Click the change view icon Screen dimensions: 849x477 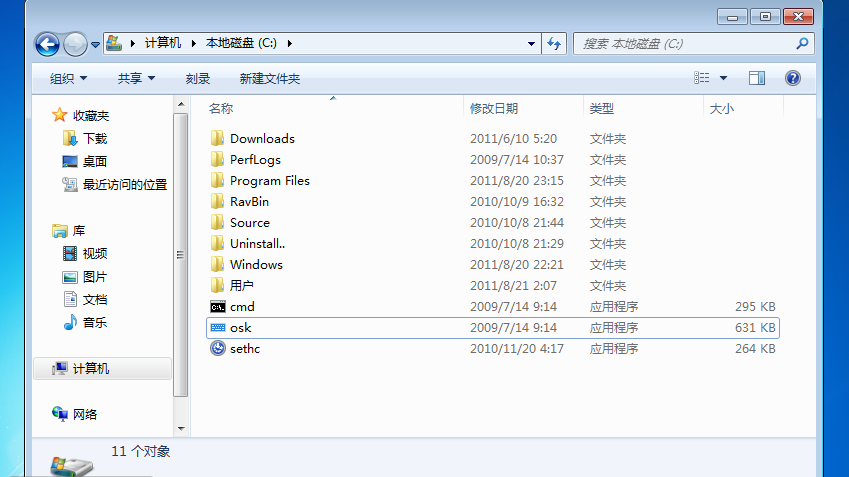click(x=702, y=78)
